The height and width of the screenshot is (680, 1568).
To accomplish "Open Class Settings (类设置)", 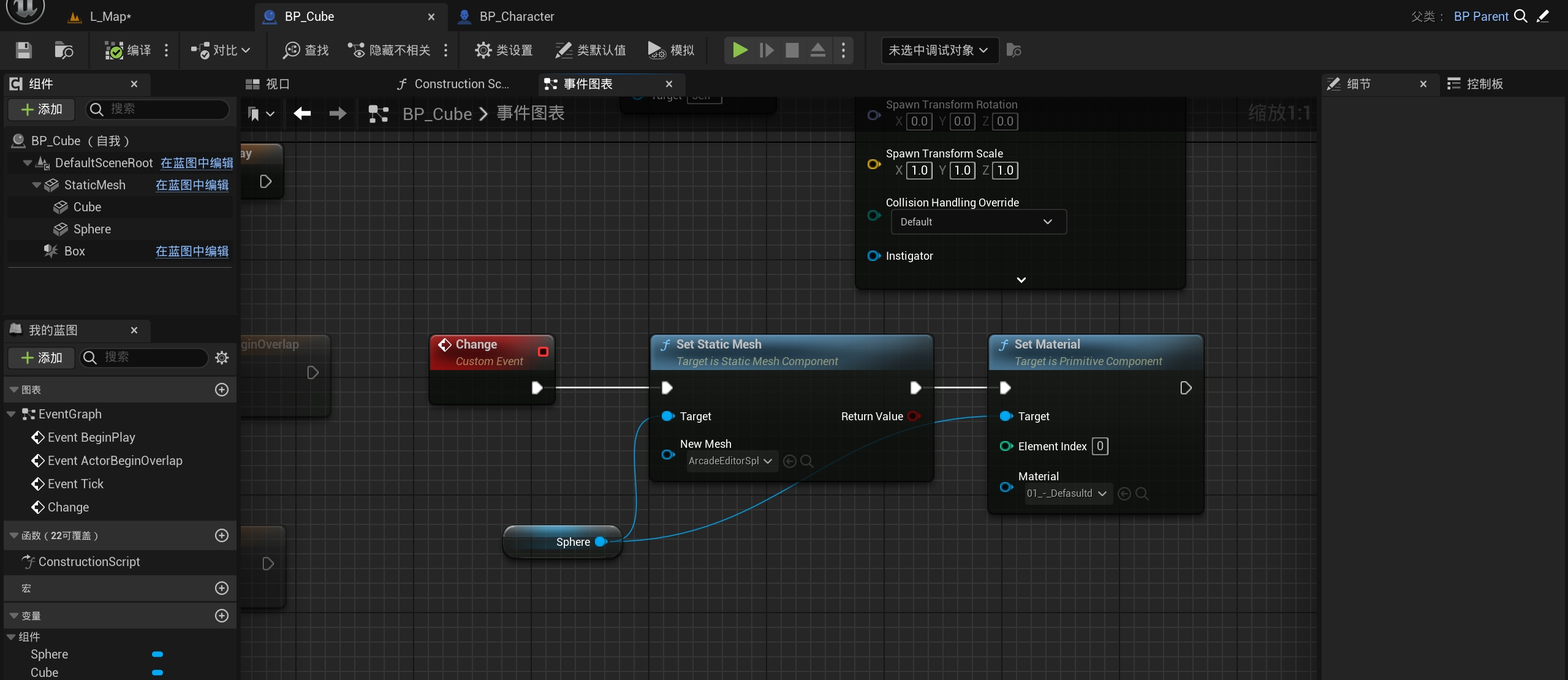I will [504, 50].
